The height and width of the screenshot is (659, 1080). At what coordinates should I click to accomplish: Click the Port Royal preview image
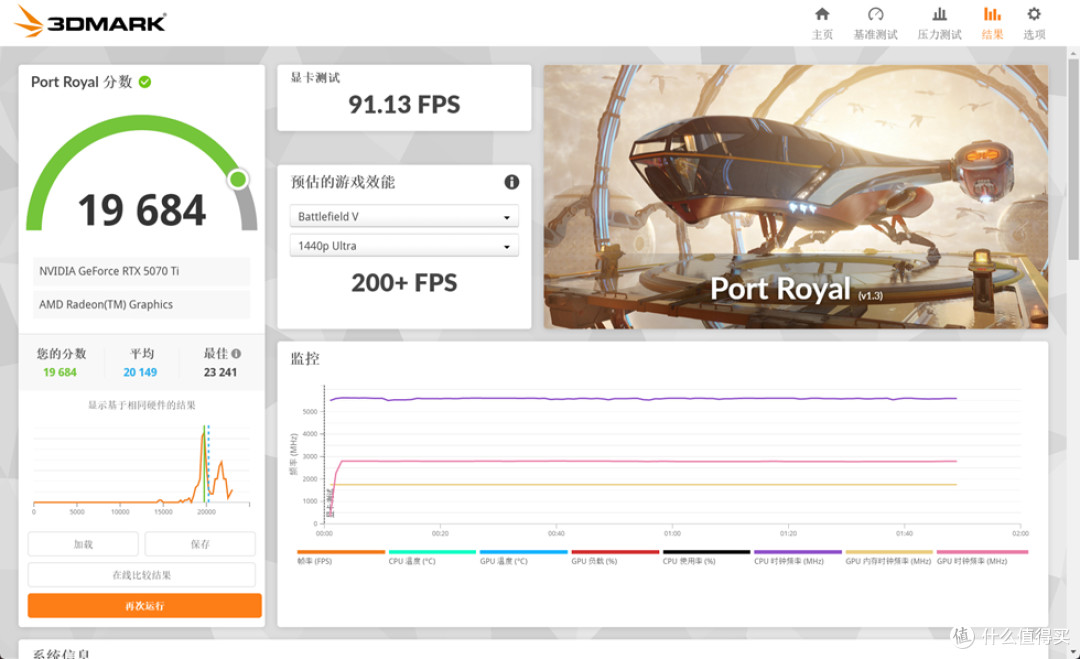click(x=796, y=196)
